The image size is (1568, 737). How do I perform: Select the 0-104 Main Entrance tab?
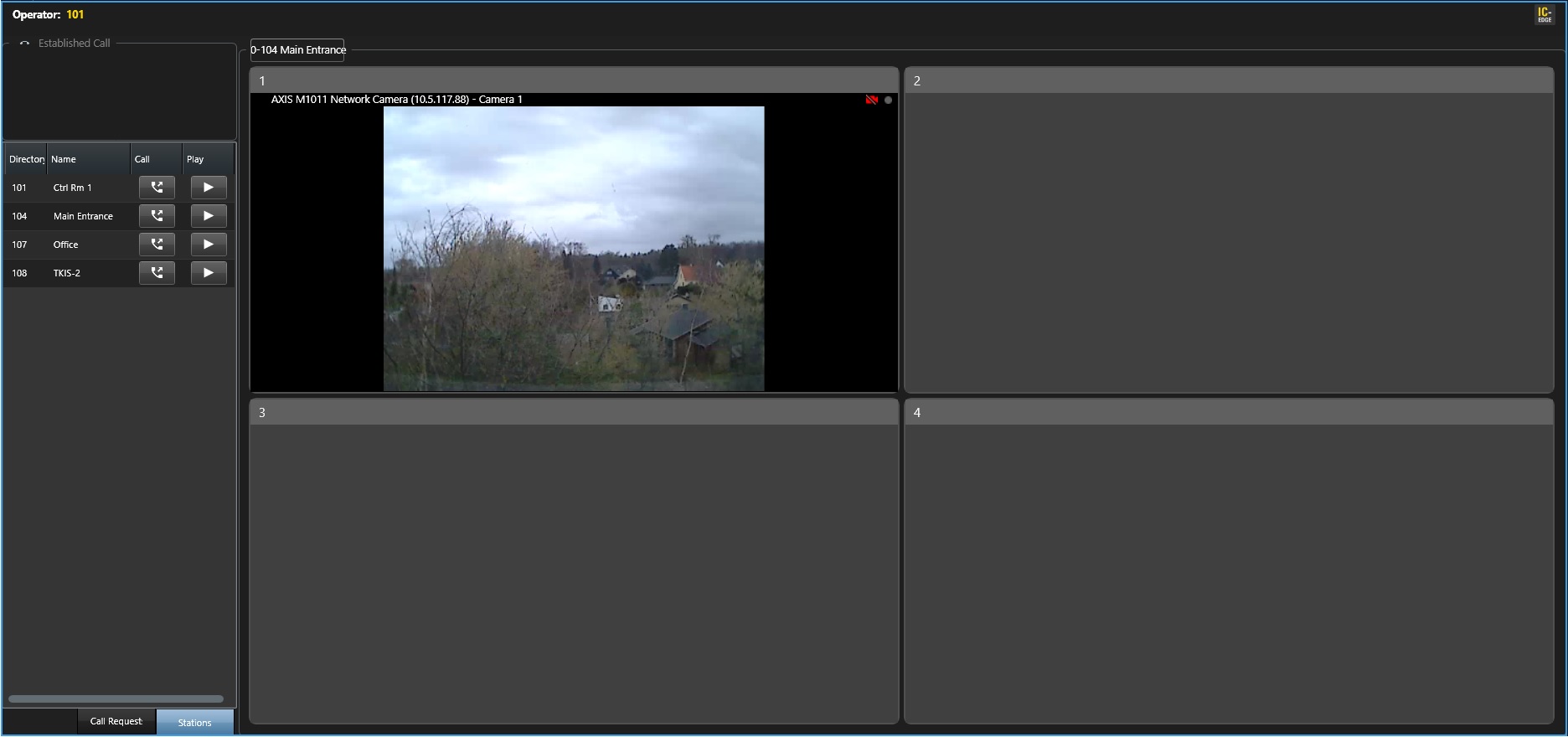[x=298, y=50]
